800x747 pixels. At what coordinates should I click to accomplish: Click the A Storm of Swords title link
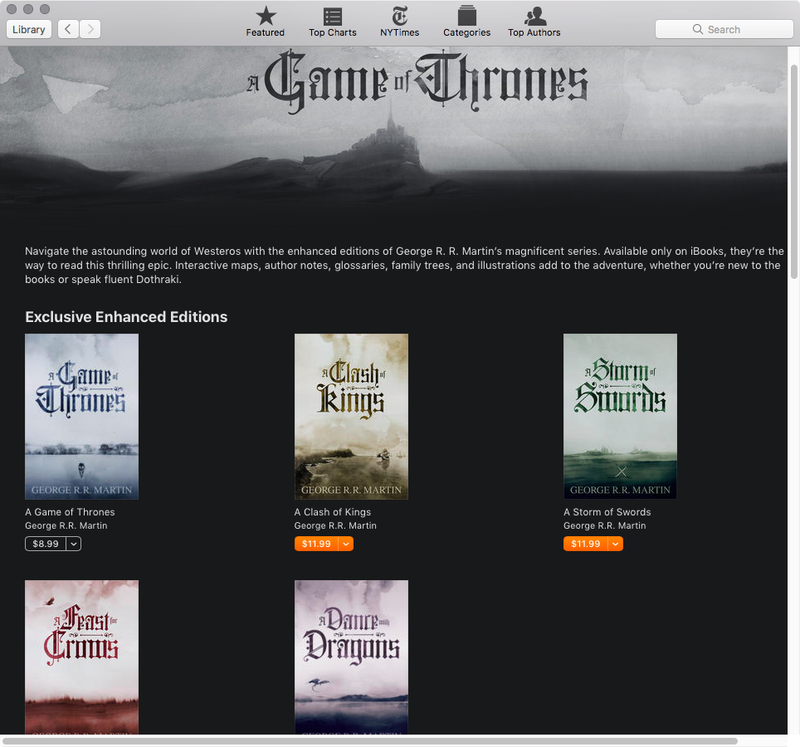[x=607, y=512]
